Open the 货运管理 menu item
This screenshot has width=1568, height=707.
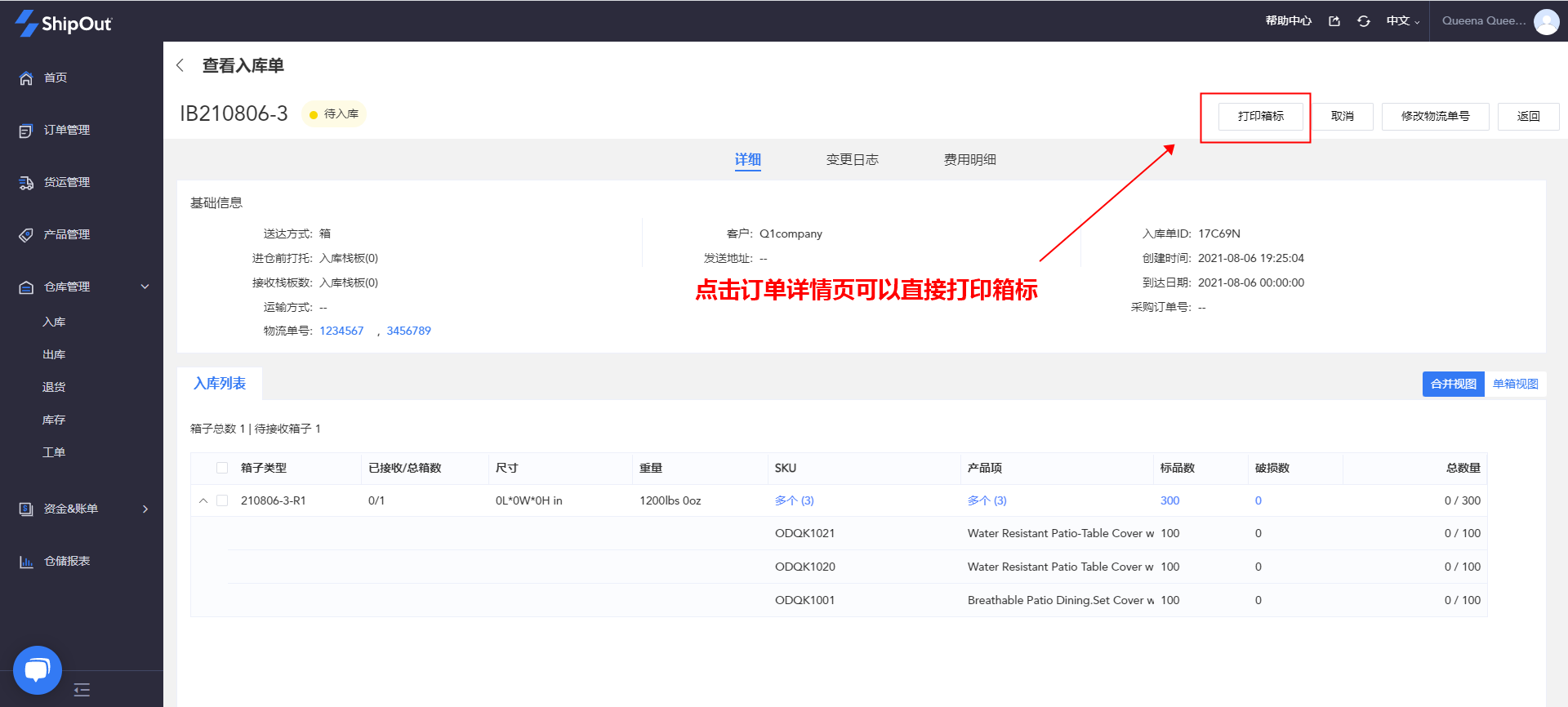[x=67, y=183]
